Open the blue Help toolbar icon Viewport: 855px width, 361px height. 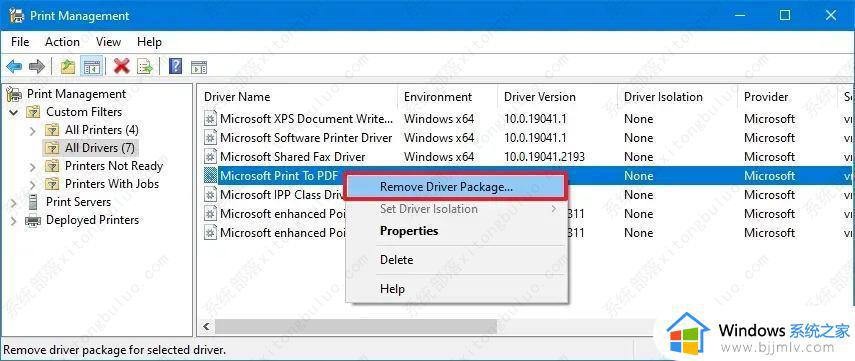point(176,67)
